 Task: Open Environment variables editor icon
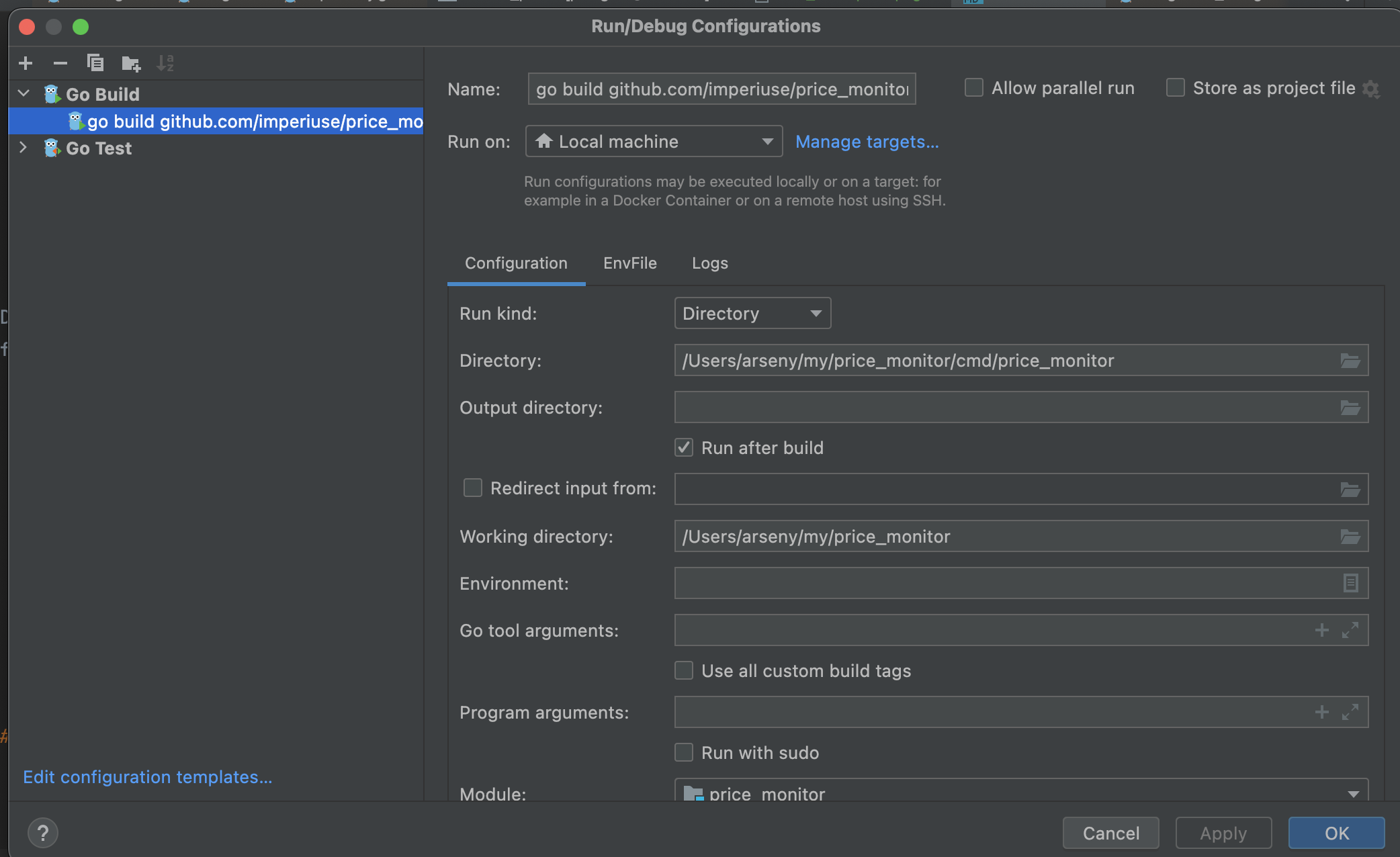pyautogui.click(x=1350, y=583)
